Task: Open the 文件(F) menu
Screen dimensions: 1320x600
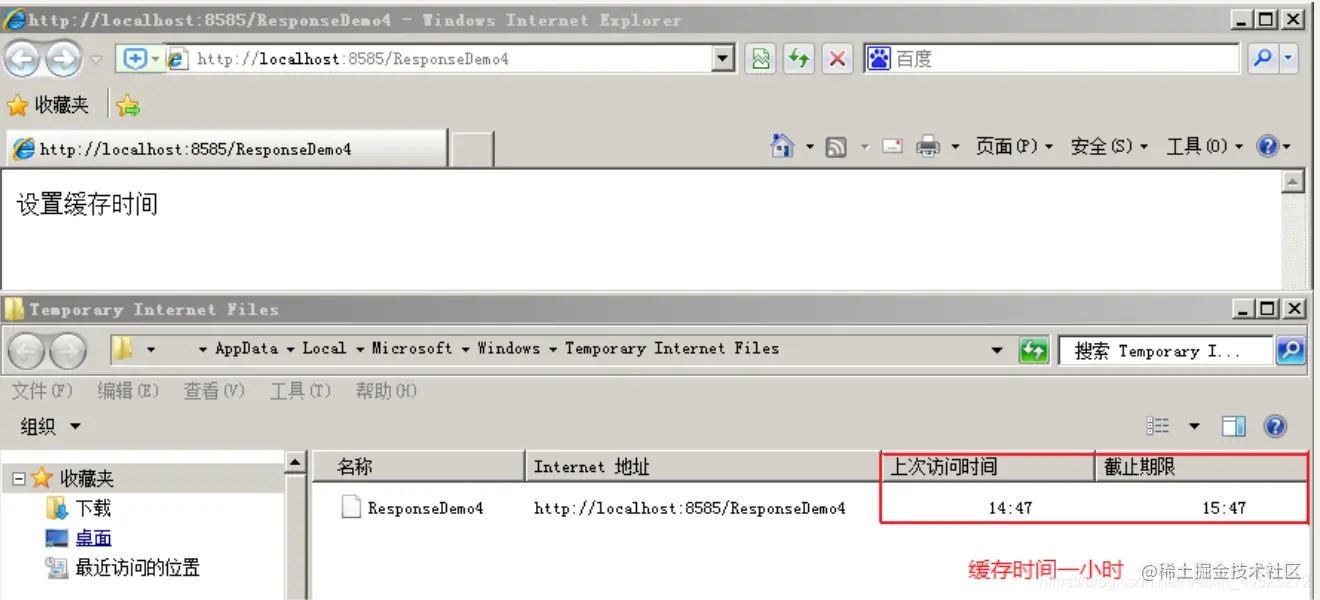Action: 43,391
